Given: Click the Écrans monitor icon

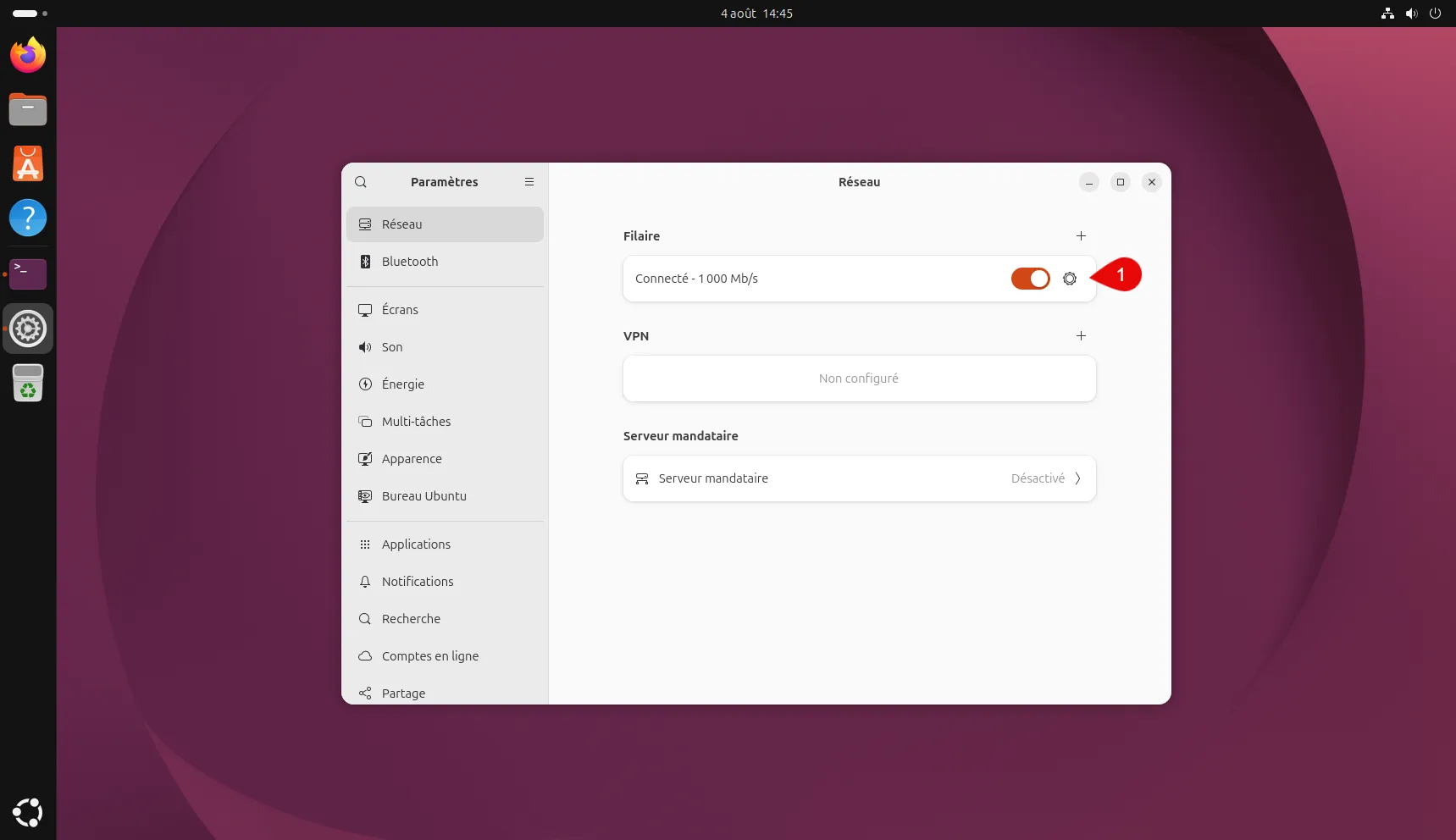Looking at the screenshot, I should [x=365, y=310].
